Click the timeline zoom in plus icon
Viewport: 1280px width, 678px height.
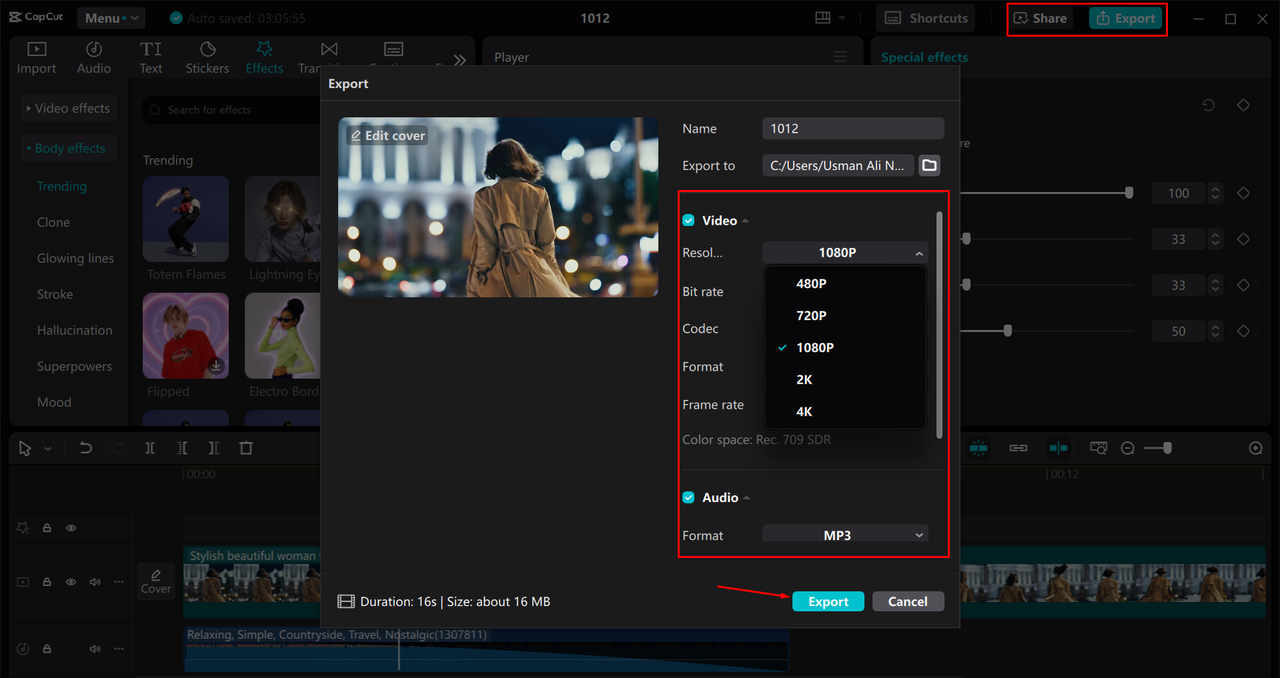pyautogui.click(x=1256, y=449)
